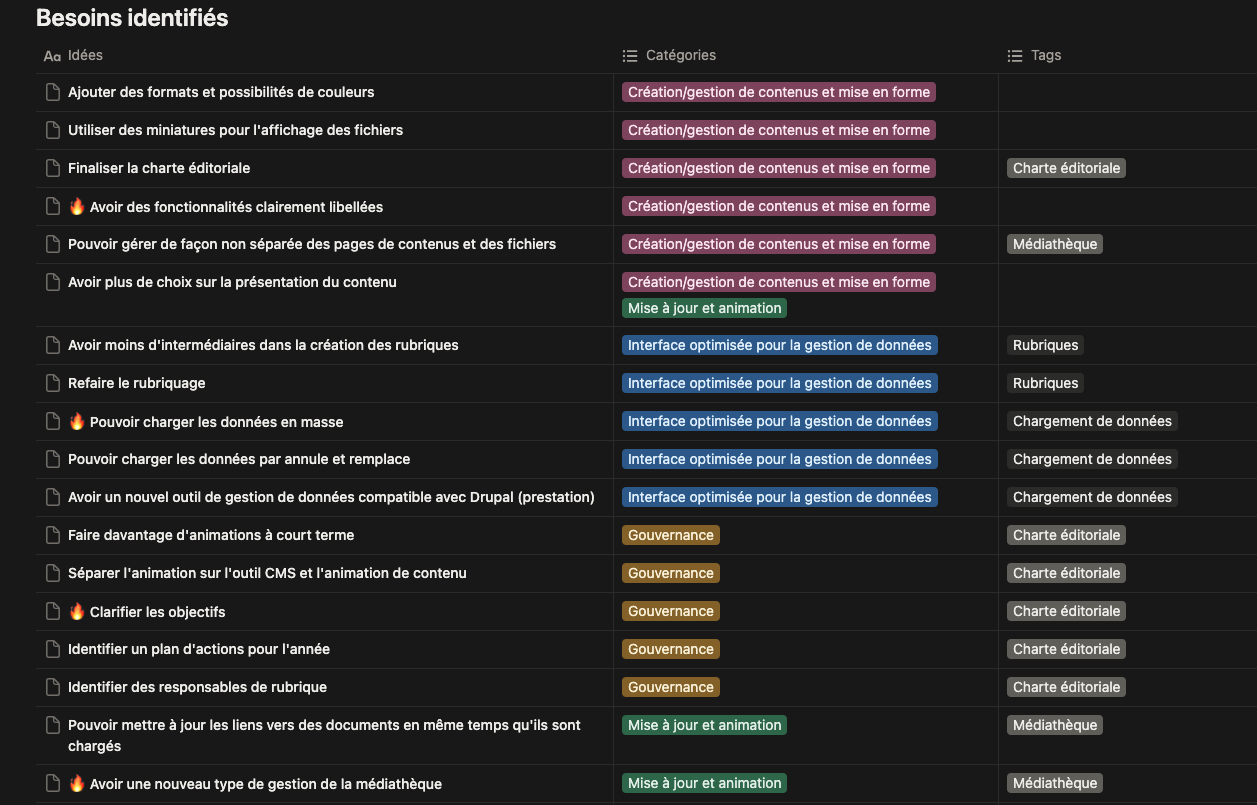Click "Interface optimisée" tag in "Pouvoir charger les données par annule" row
Viewport: 1257px width, 805px height.
(x=780, y=459)
